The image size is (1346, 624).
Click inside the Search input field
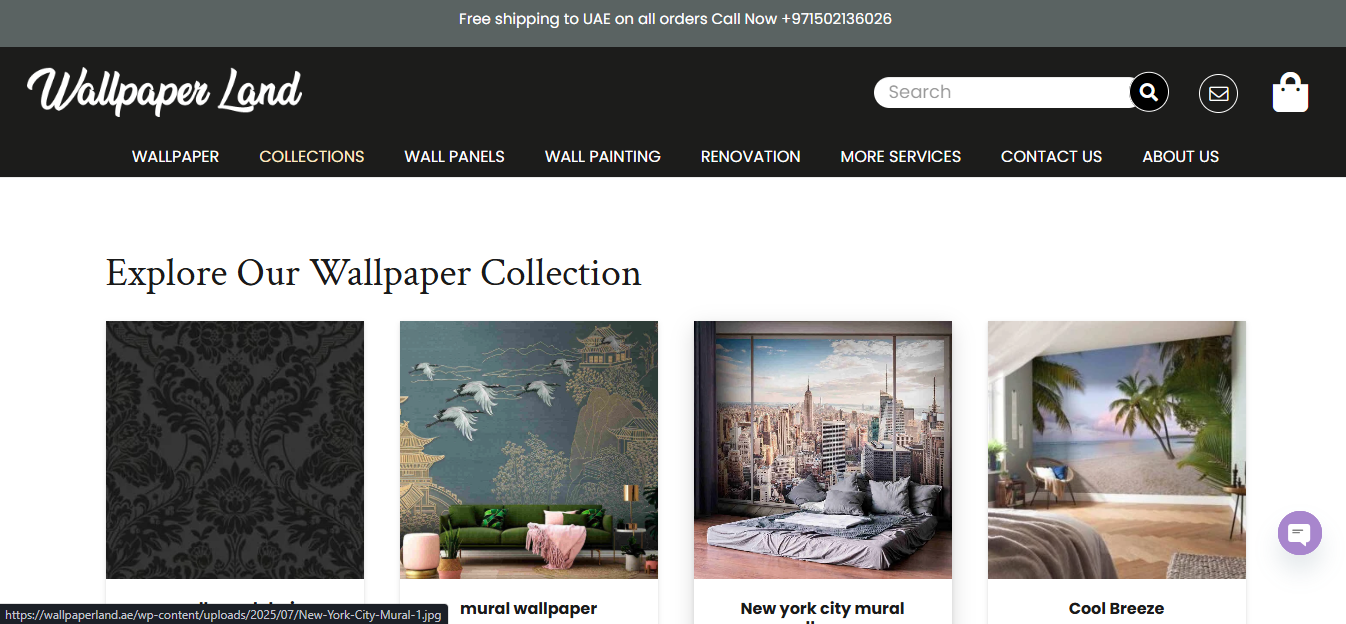(1003, 92)
